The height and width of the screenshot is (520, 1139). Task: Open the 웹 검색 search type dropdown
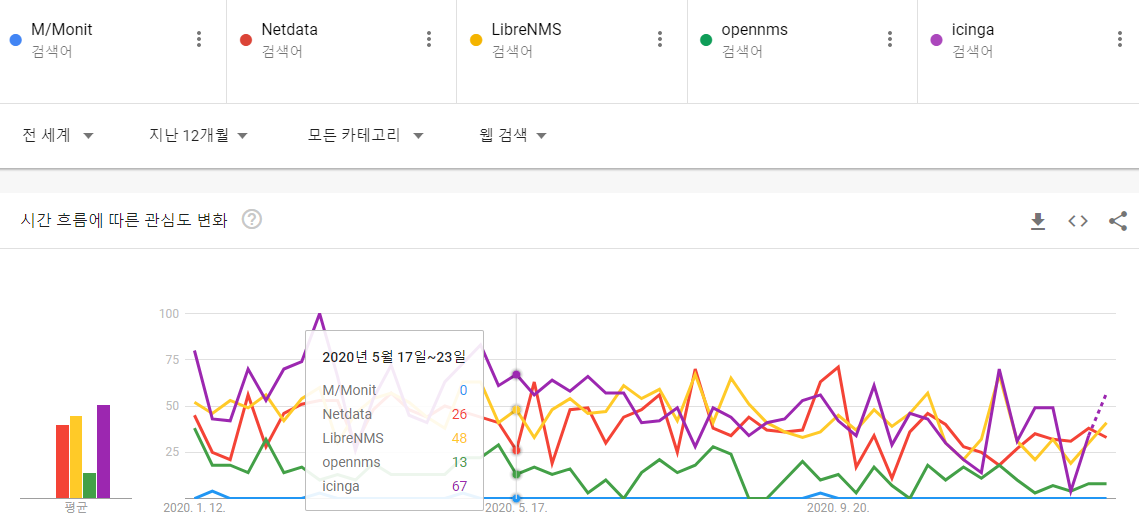tap(513, 136)
